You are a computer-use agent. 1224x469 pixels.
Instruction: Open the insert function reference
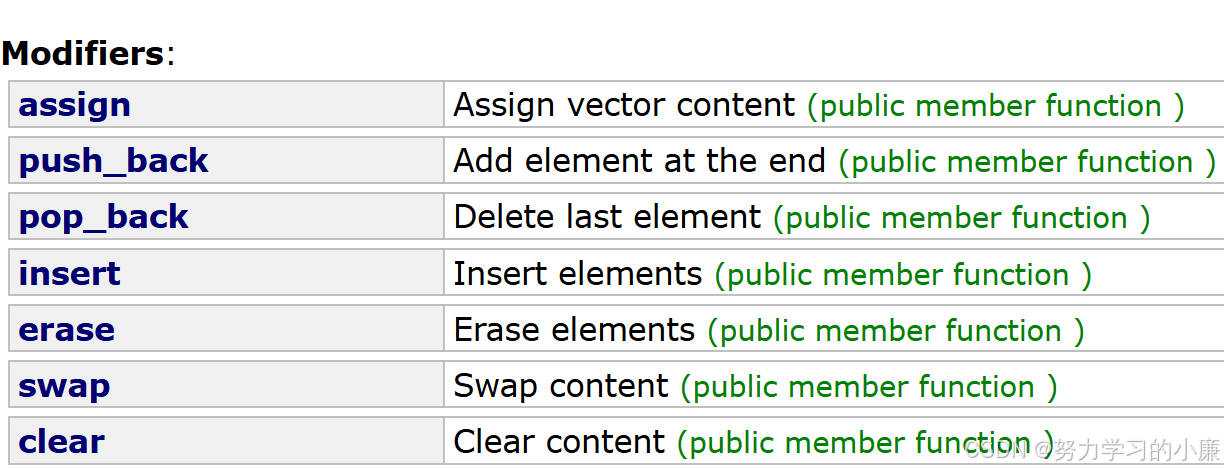coord(69,273)
